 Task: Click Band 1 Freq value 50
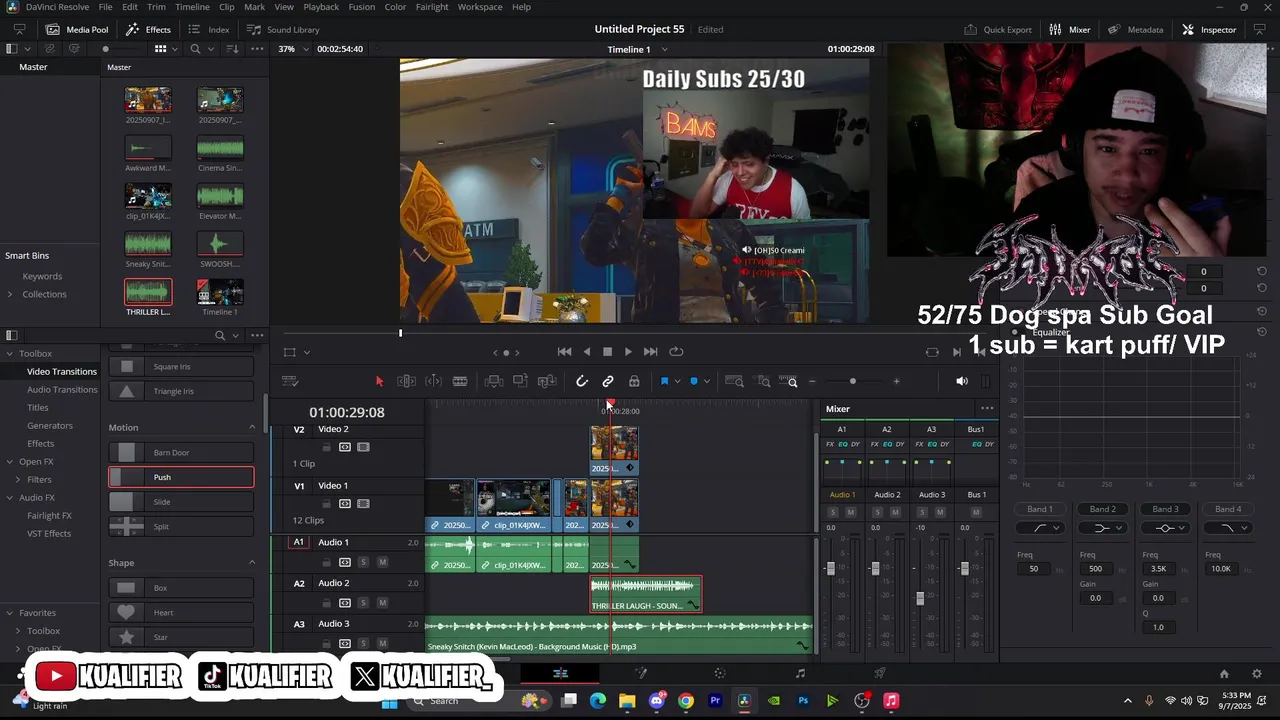(x=1033, y=569)
